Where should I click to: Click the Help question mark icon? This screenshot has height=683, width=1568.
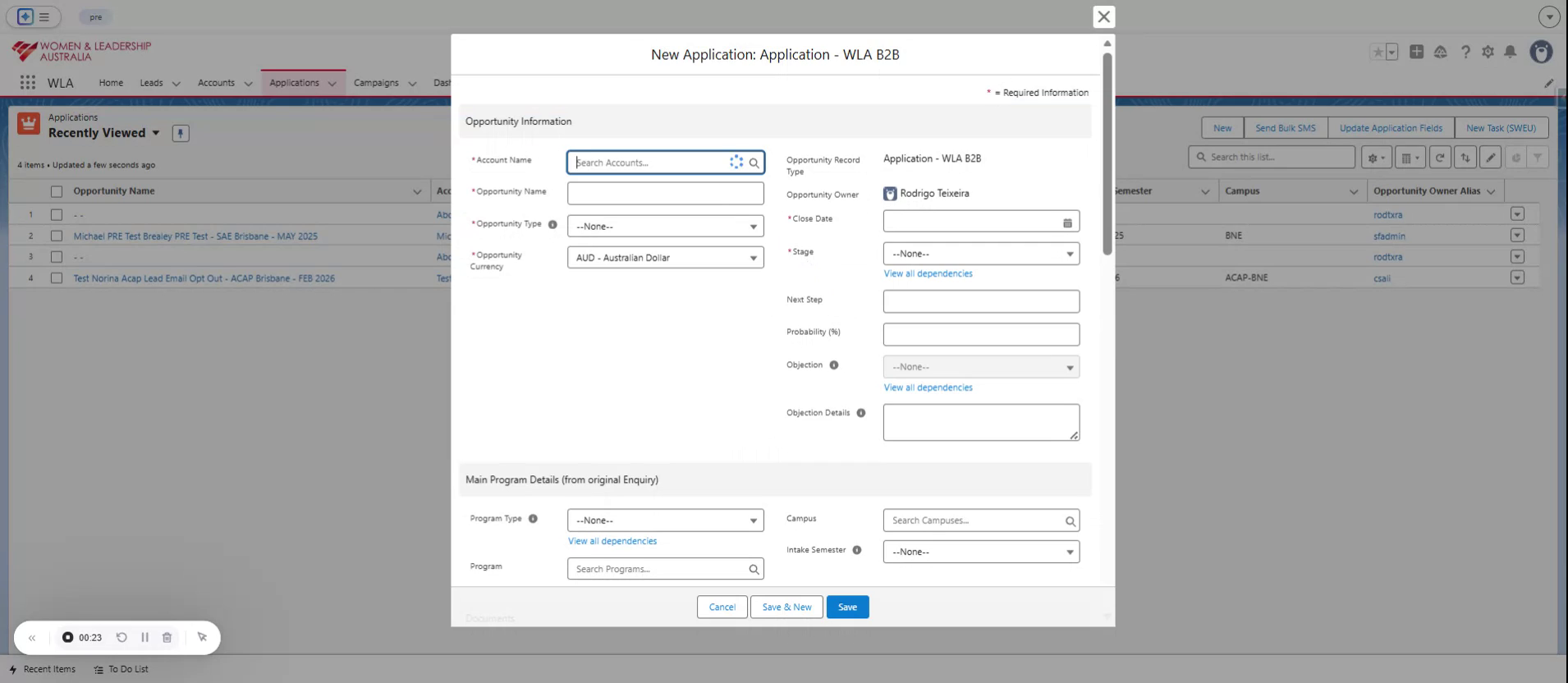click(1465, 52)
